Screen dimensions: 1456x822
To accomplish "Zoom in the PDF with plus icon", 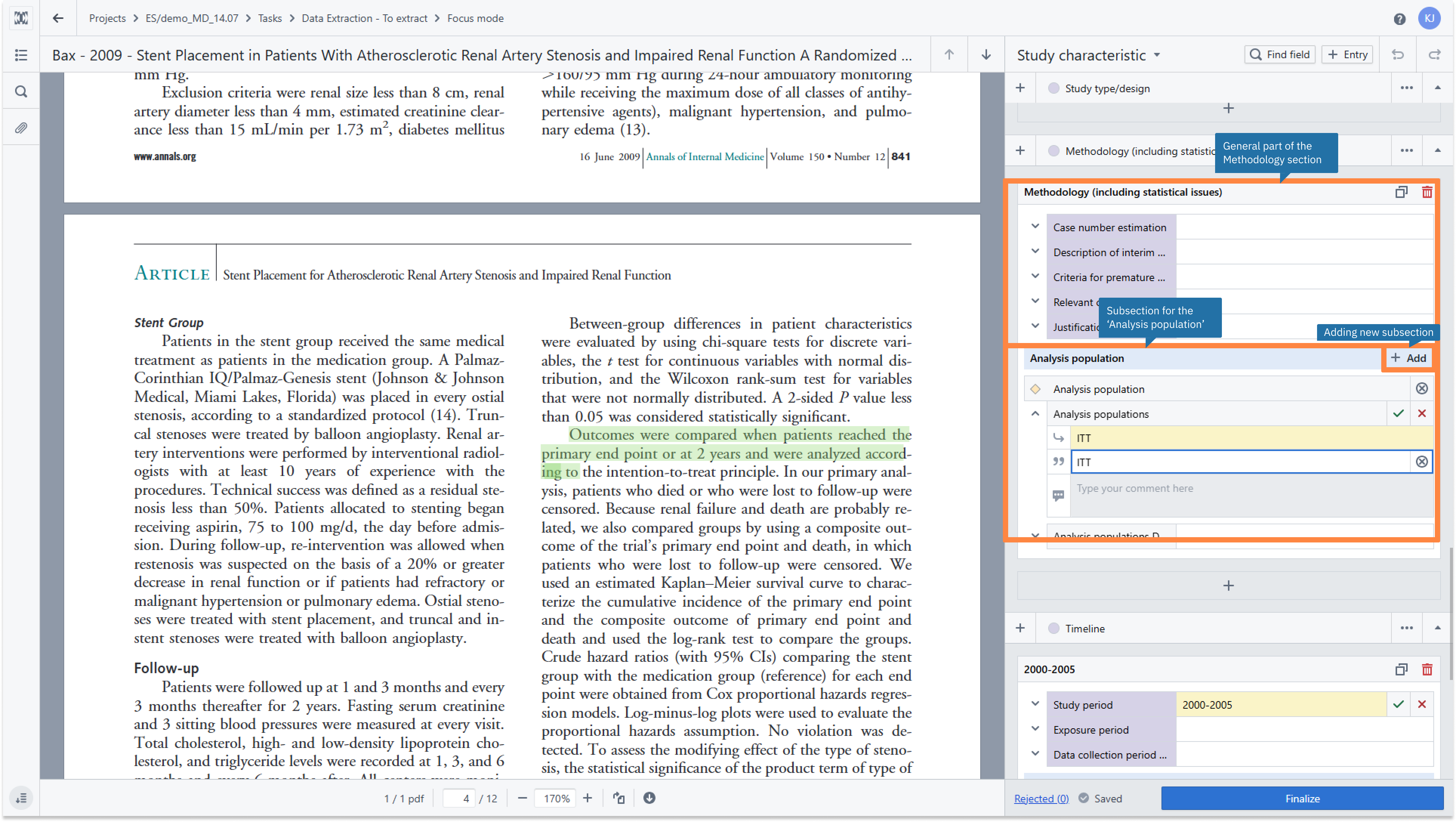I will (x=588, y=798).
